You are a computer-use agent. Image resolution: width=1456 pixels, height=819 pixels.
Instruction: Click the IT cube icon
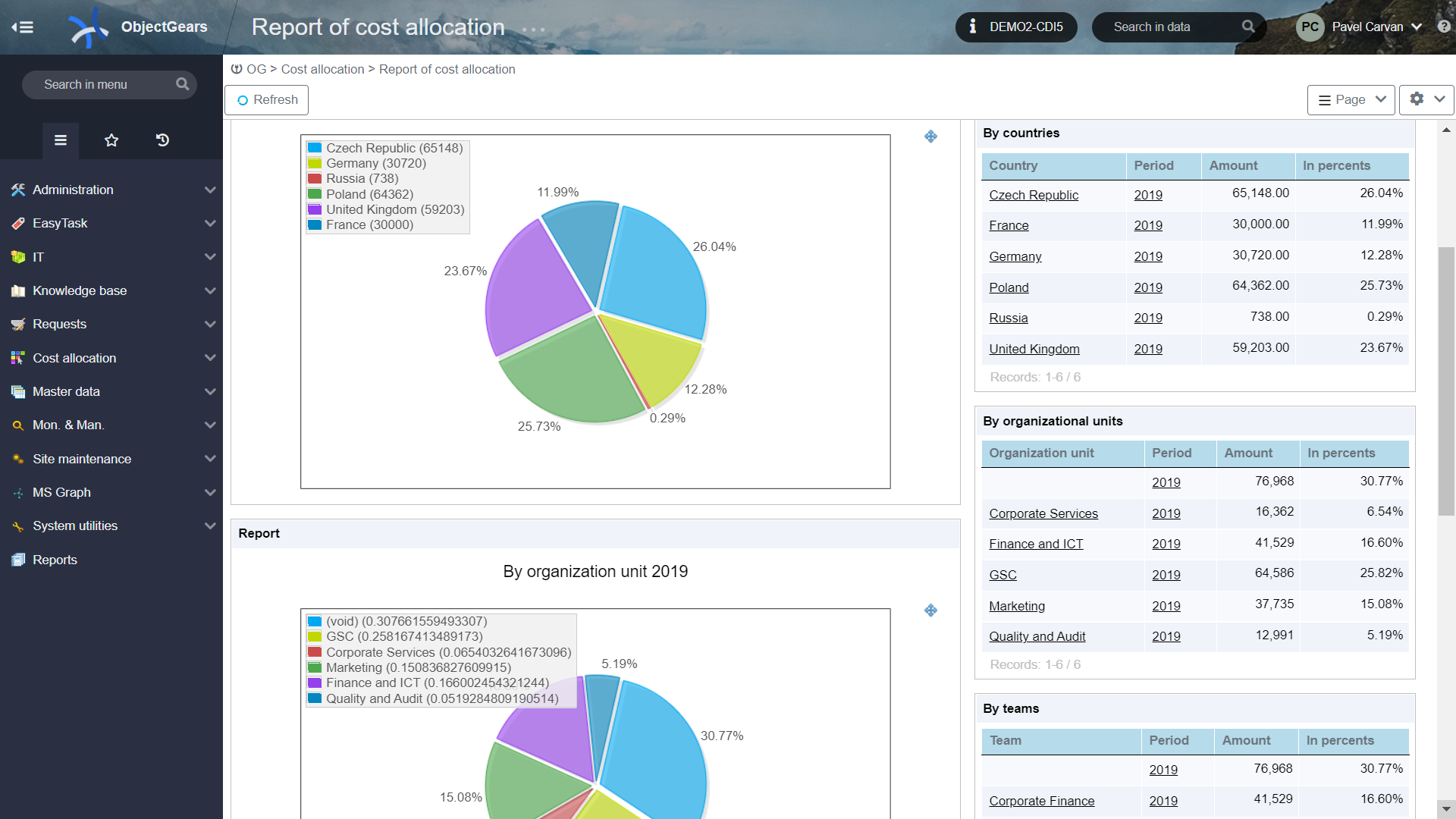click(x=18, y=257)
